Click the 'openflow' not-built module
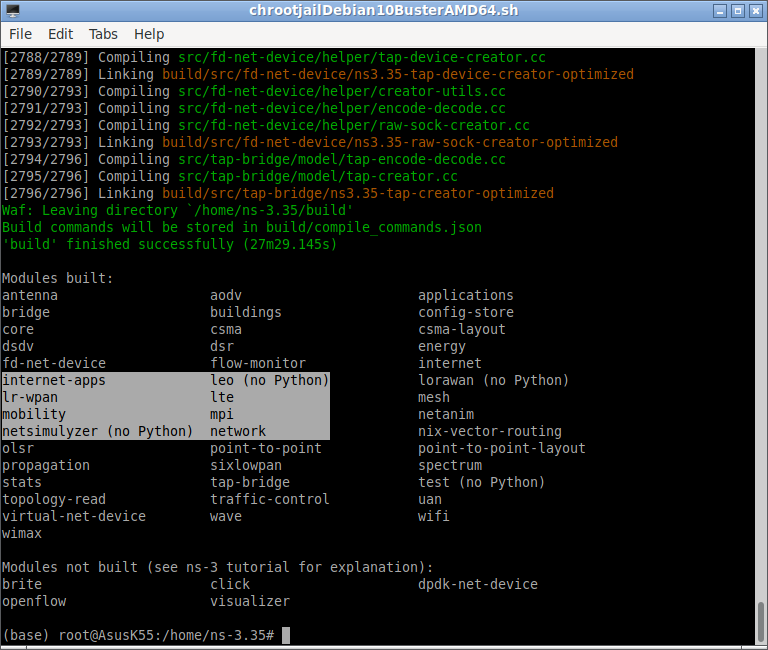The height and width of the screenshot is (650, 768). point(34,601)
